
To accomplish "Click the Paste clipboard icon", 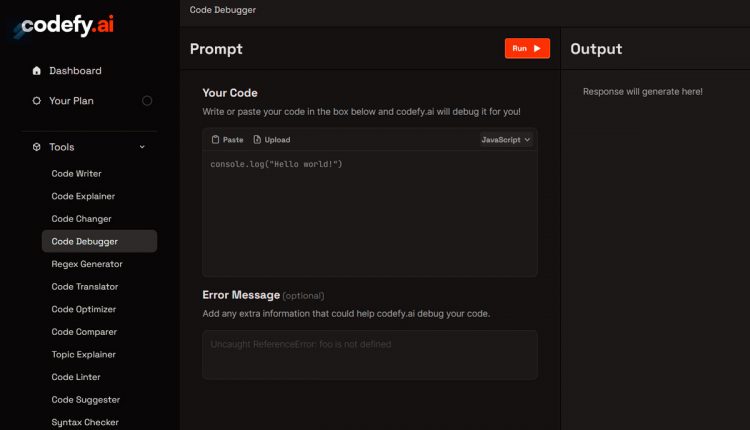I will 215,140.
